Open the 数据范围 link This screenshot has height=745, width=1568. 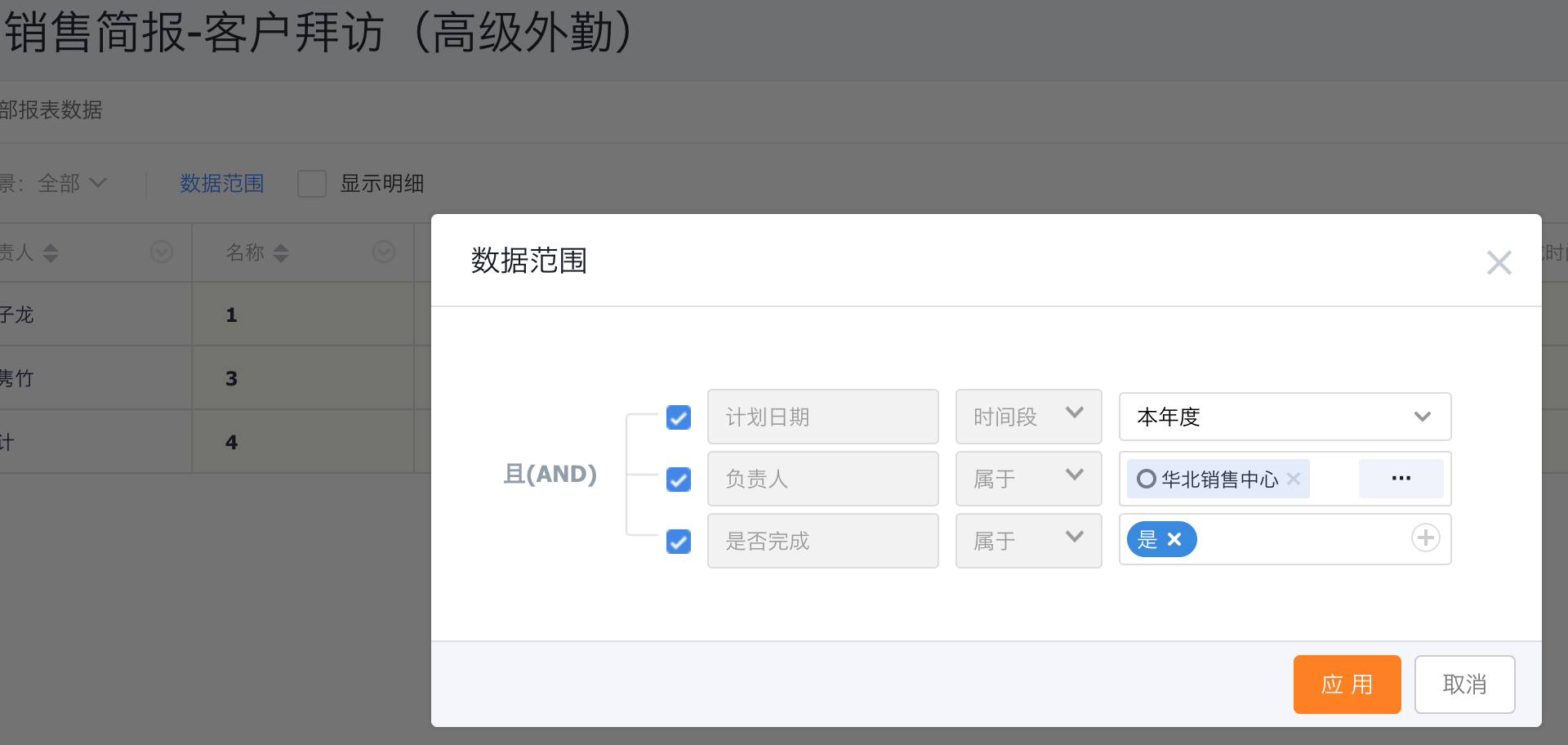click(222, 183)
